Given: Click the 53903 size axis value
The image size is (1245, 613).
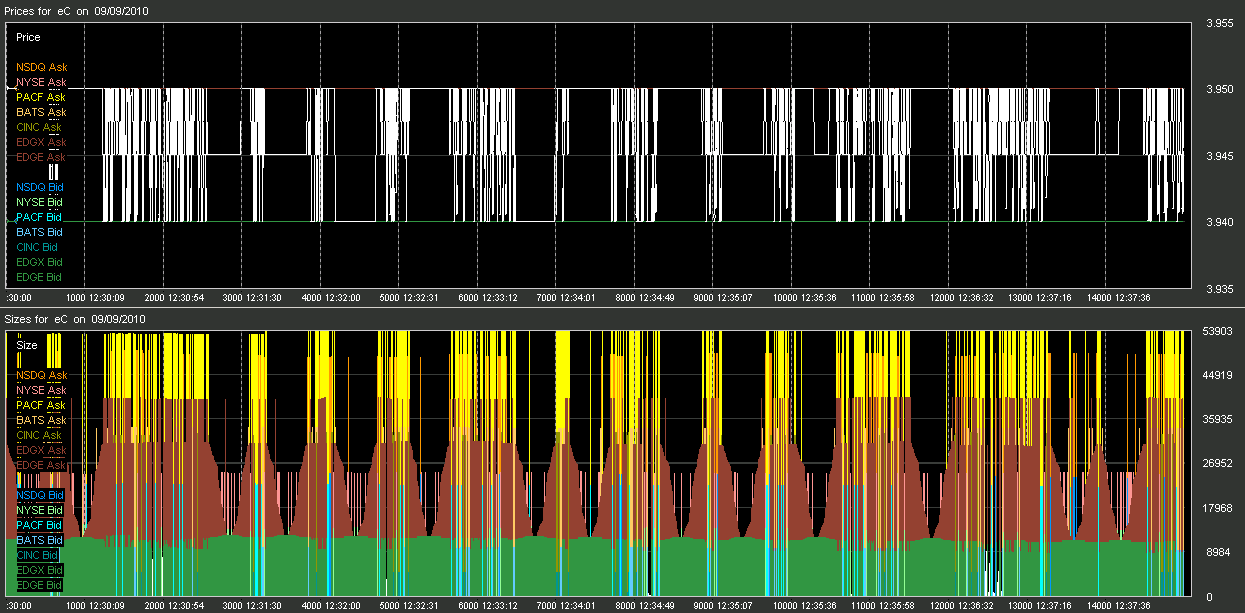Looking at the screenshot, I should coord(1221,332).
